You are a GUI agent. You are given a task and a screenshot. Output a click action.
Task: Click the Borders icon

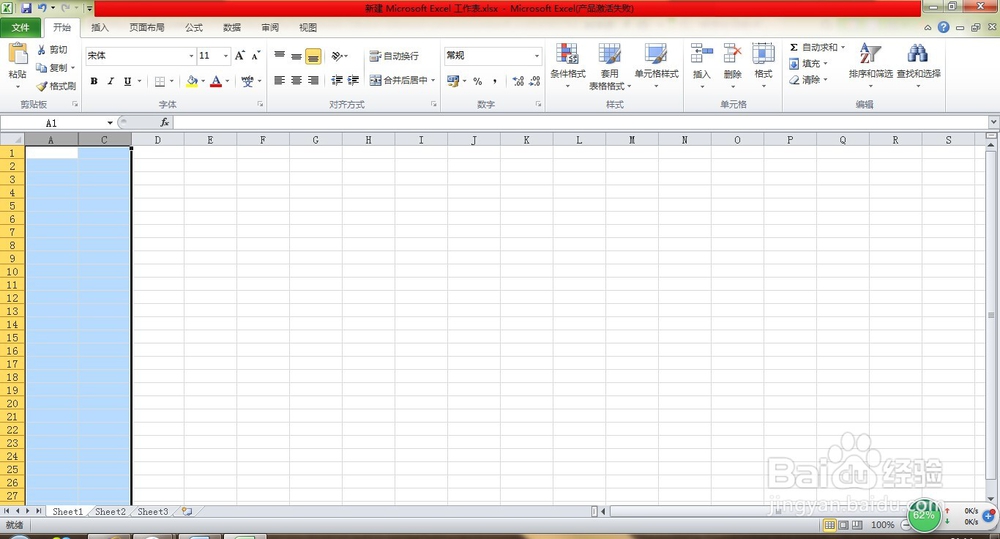[x=160, y=82]
